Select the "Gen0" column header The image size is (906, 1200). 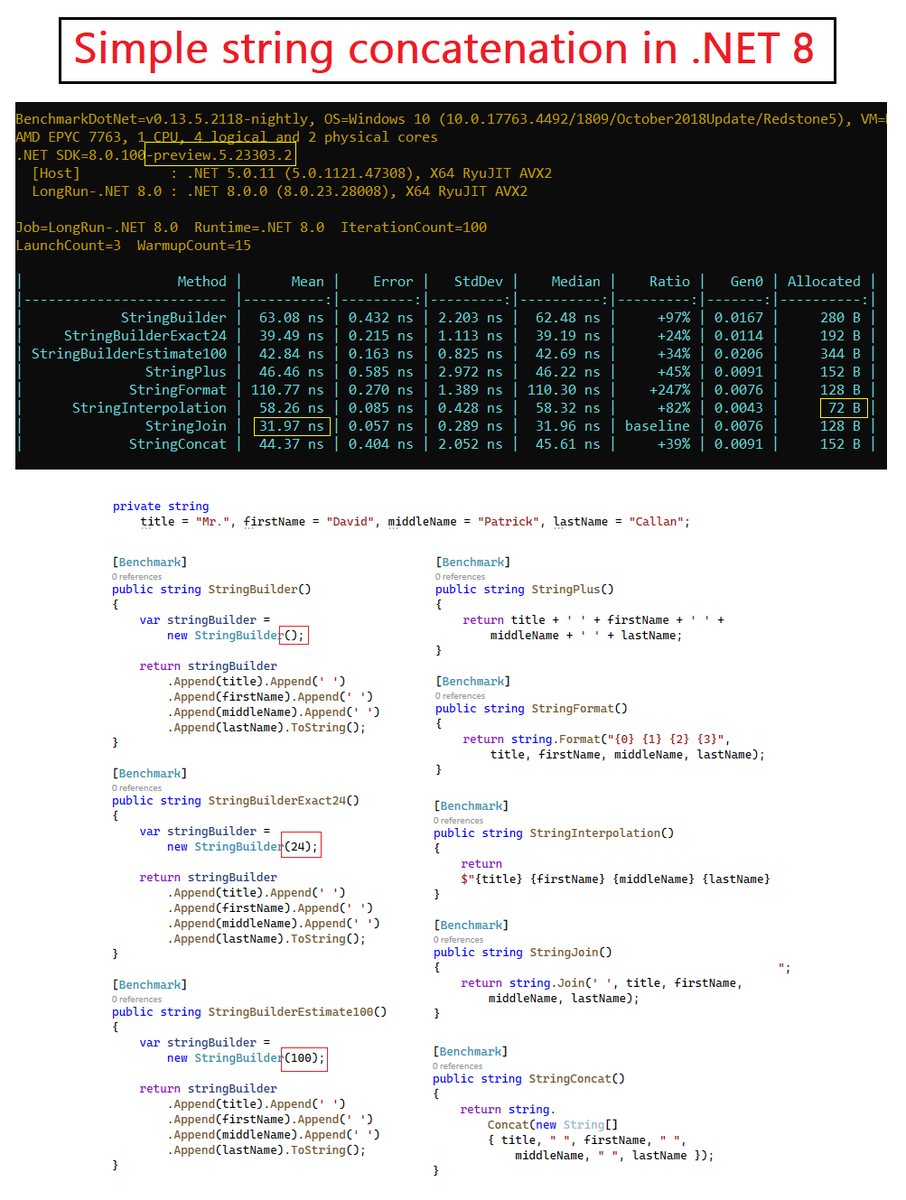[746, 281]
